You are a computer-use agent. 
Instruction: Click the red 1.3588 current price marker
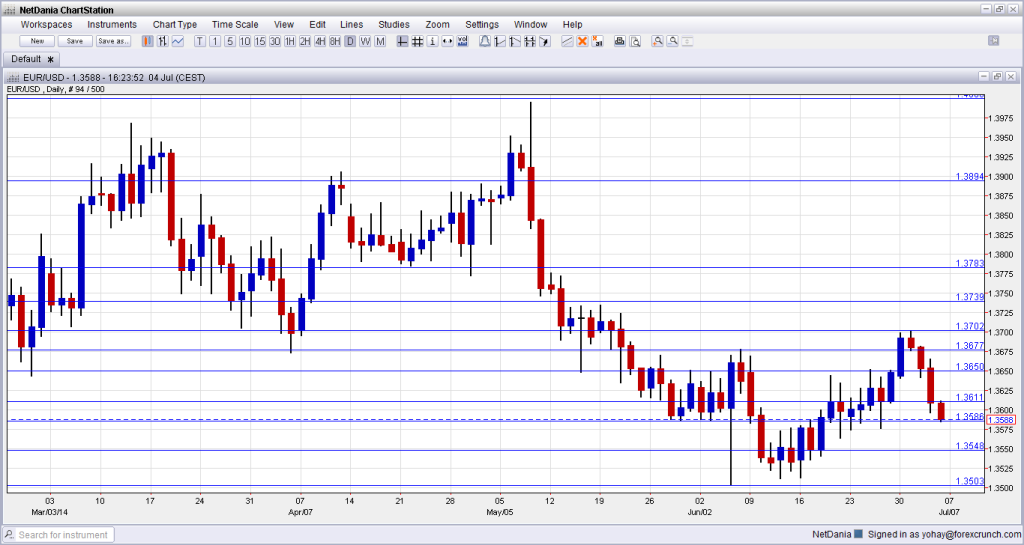tap(1000, 420)
